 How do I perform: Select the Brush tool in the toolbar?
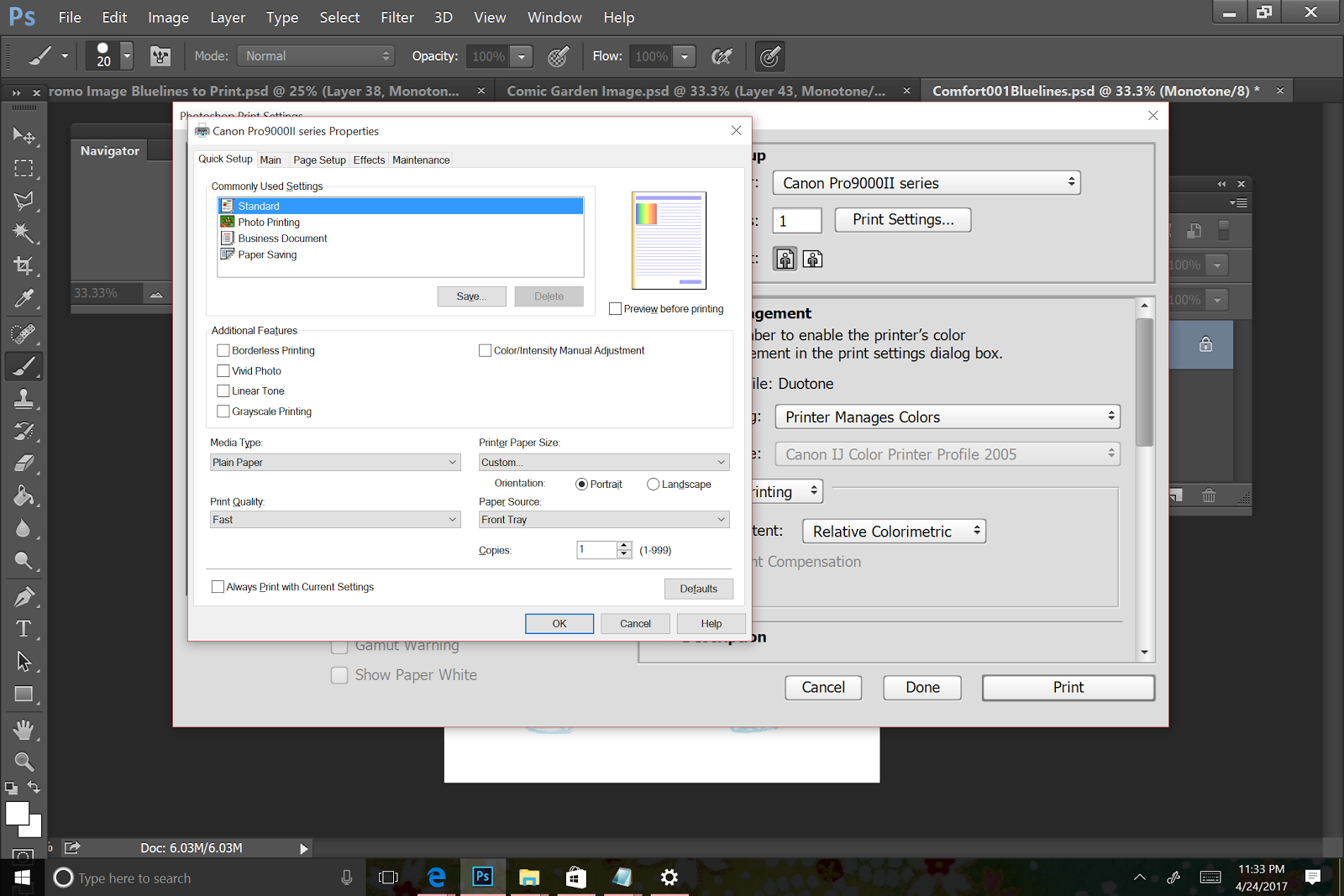(24, 366)
